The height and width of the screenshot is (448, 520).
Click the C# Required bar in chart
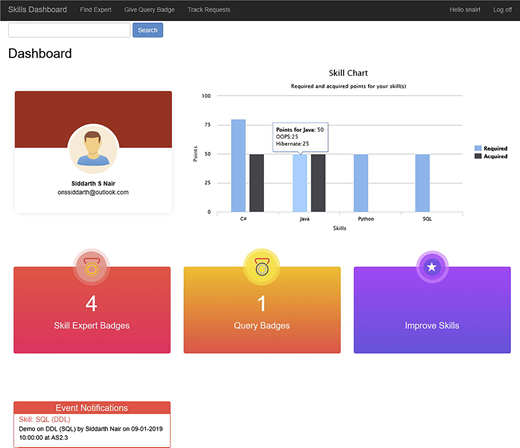(x=238, y=166)
